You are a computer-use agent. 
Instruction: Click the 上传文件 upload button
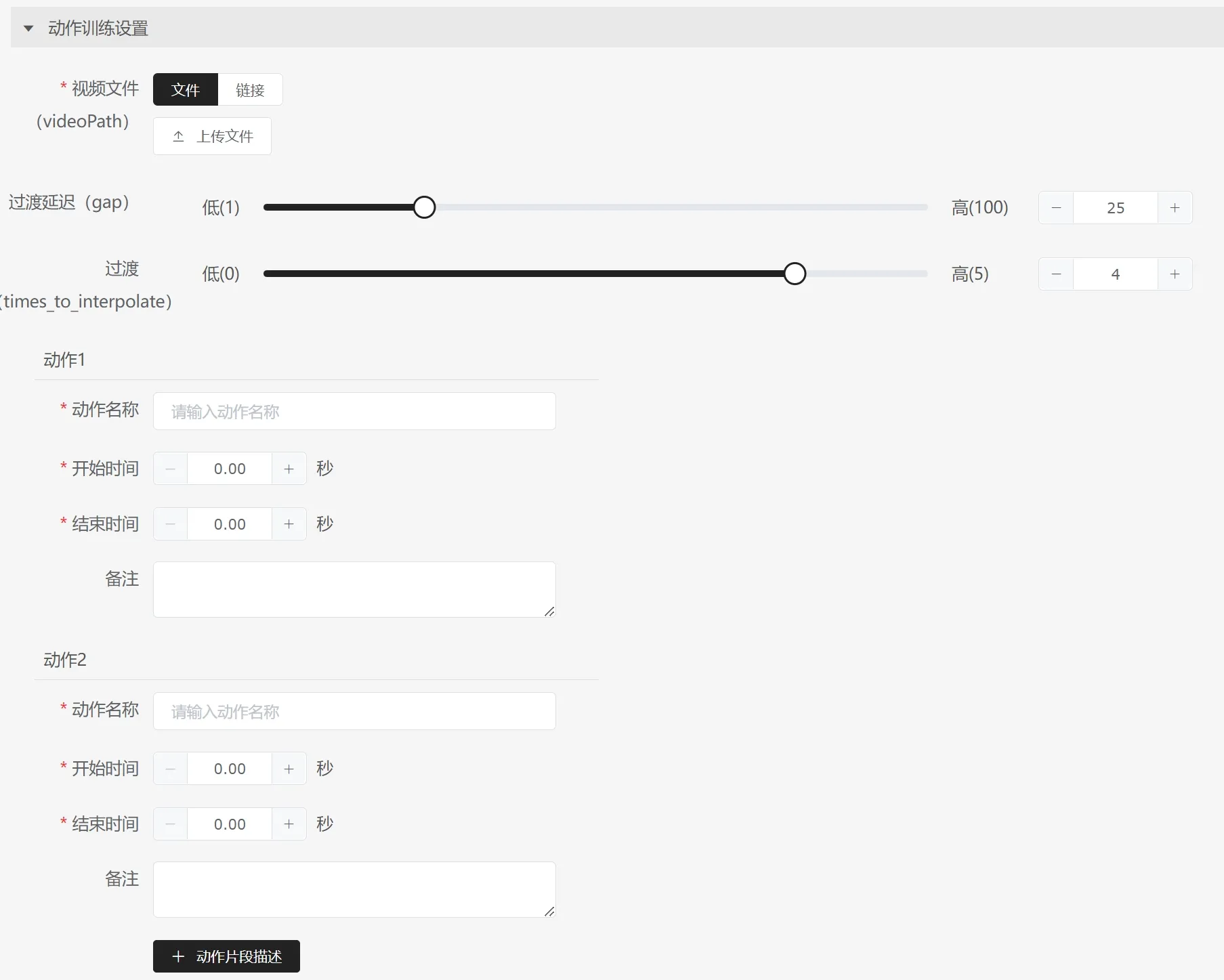(212, 136)
